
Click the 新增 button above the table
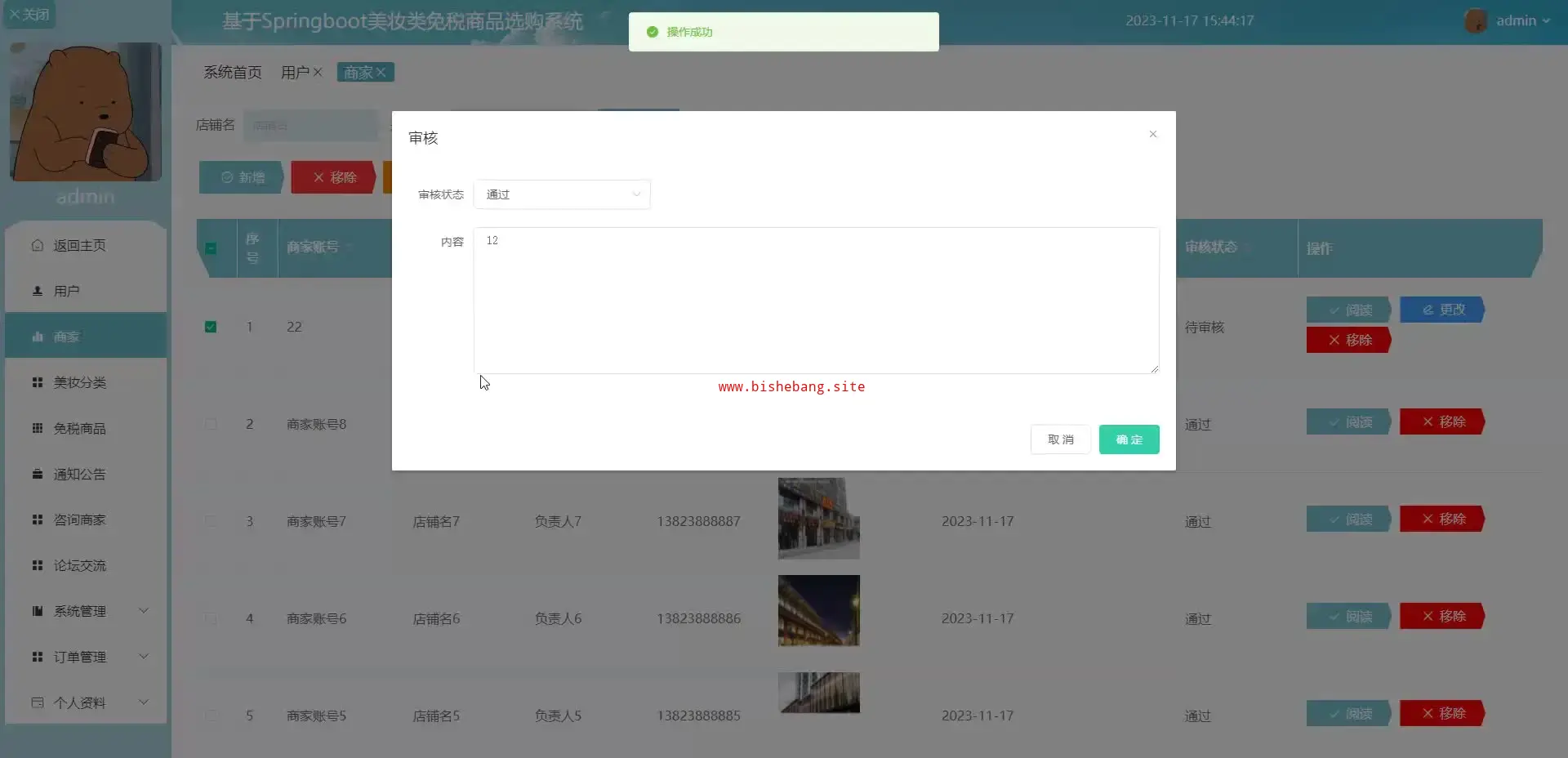point(242,177)
